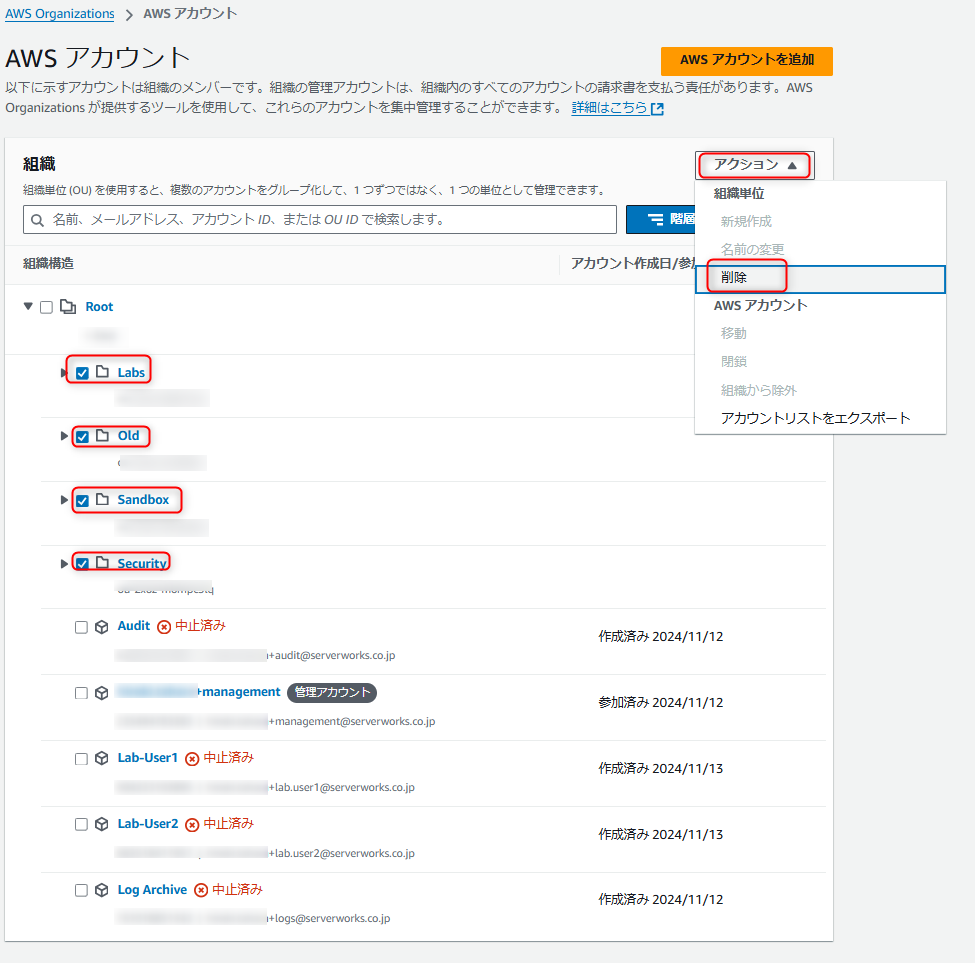Open the Sandbox OU link
Viewport: 975px width, 963px height.
[x=143, y=500]
